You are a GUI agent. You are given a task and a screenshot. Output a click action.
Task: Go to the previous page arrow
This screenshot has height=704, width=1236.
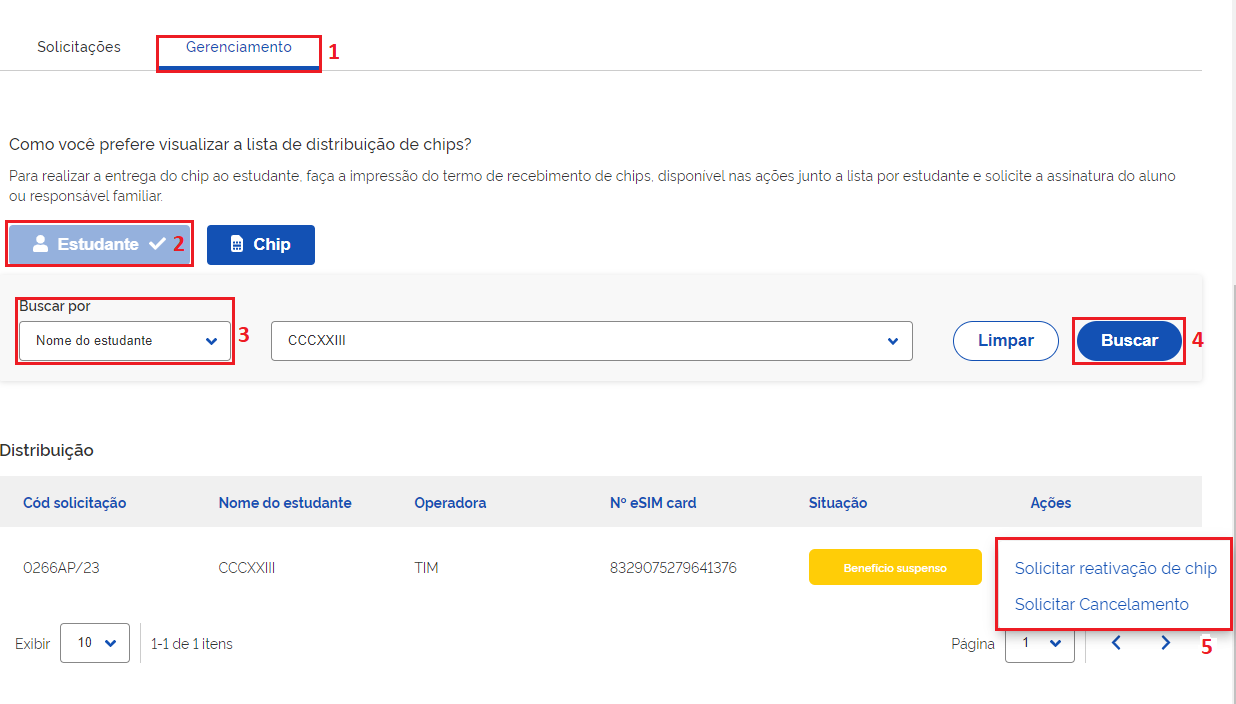[1116, 643]
